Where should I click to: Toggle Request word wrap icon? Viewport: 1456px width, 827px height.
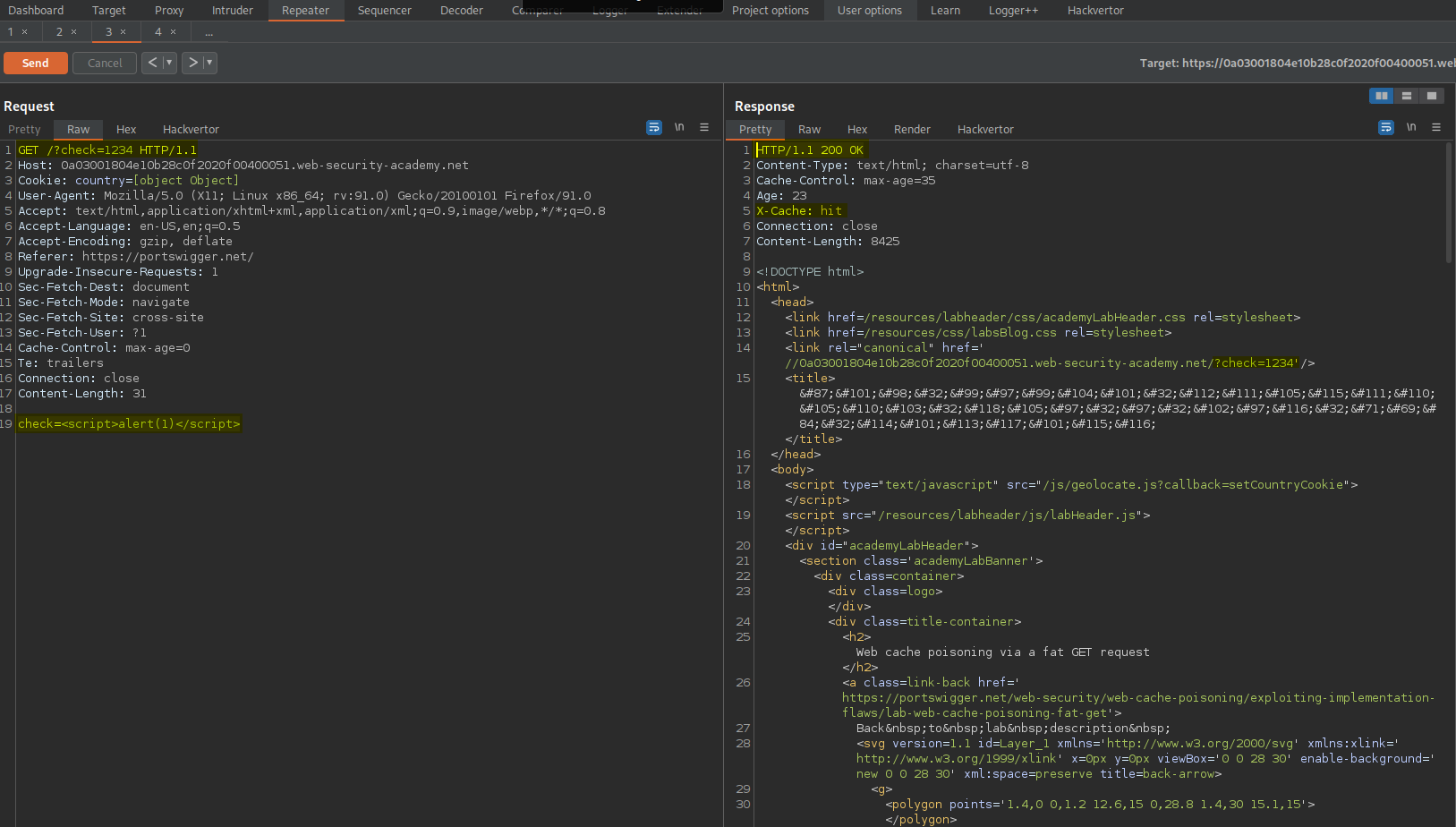[x=654, y=128]
